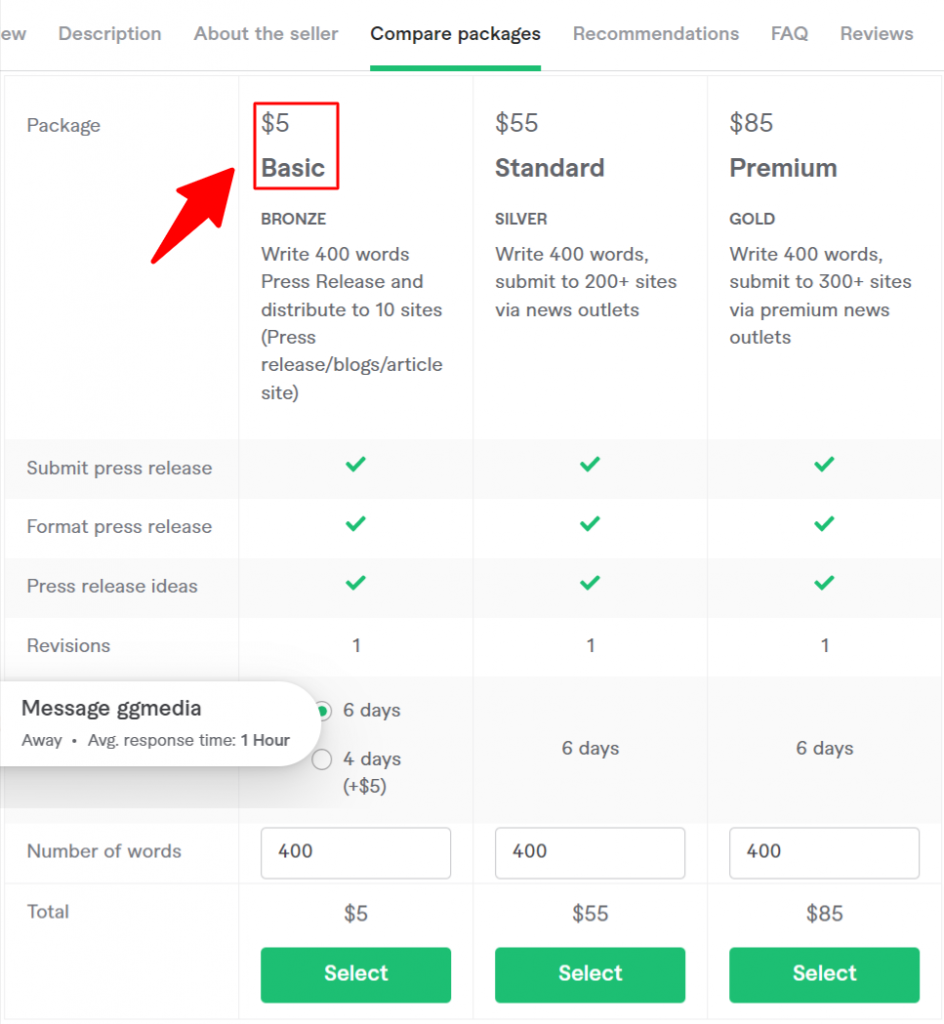The height and width of the screenshot is (1024, 944).
Task: Click the Standard column Format press release checkmark
Action: tap(590, 524)
